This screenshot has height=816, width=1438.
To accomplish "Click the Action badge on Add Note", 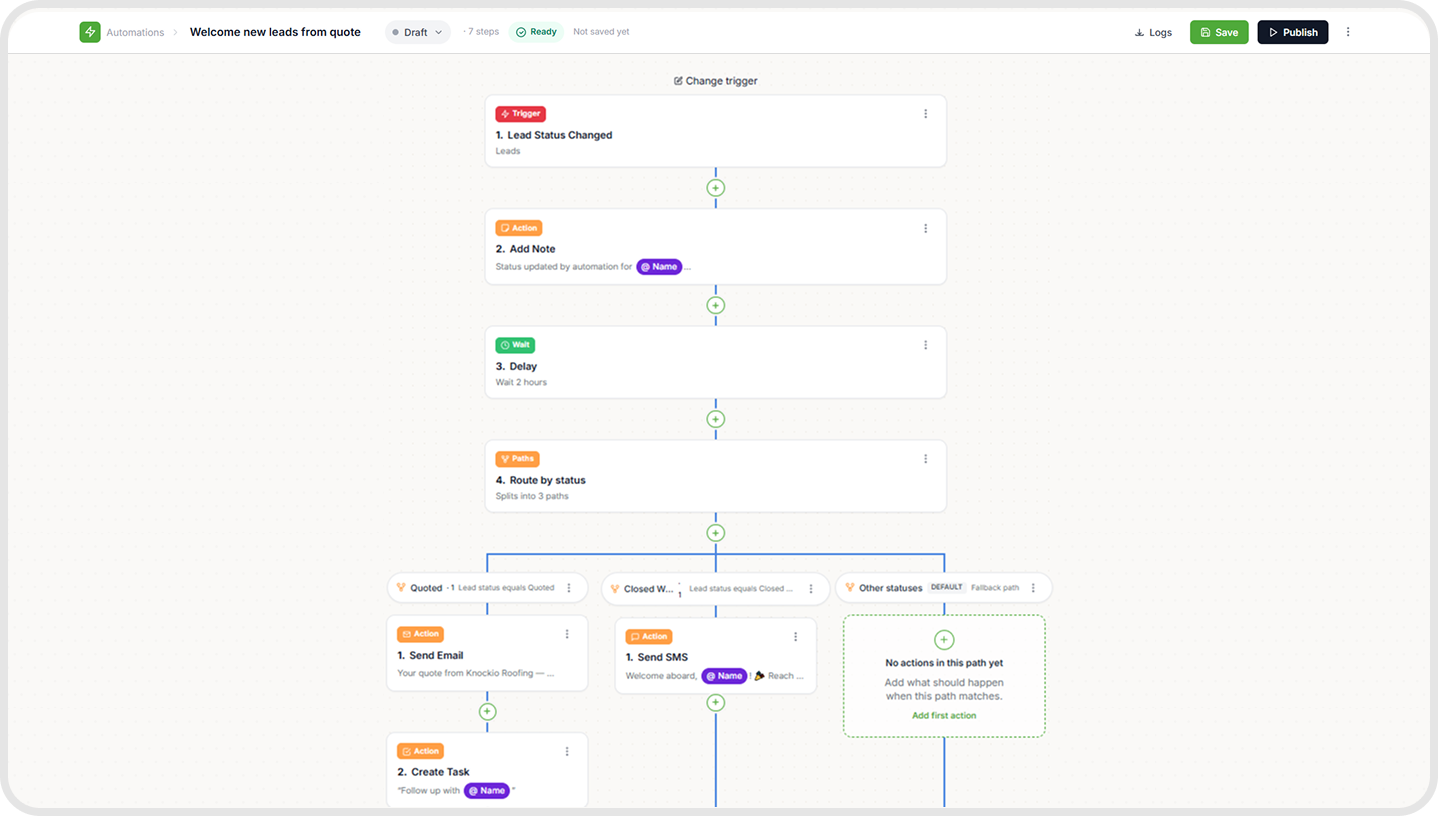I will (519, 228).
